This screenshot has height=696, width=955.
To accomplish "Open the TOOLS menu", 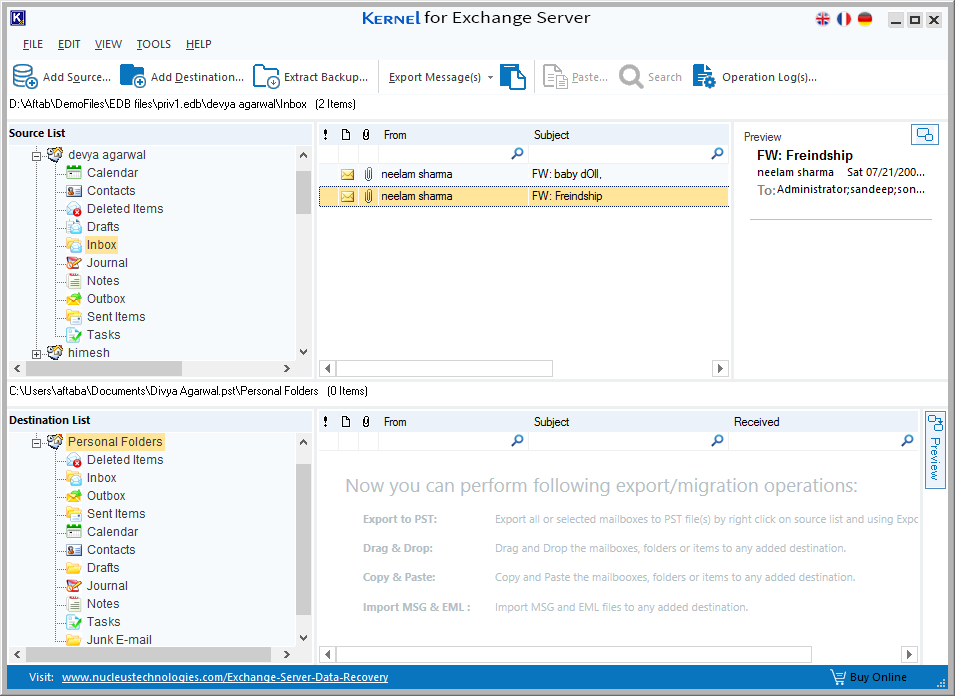I will click(x=153, y=44).
